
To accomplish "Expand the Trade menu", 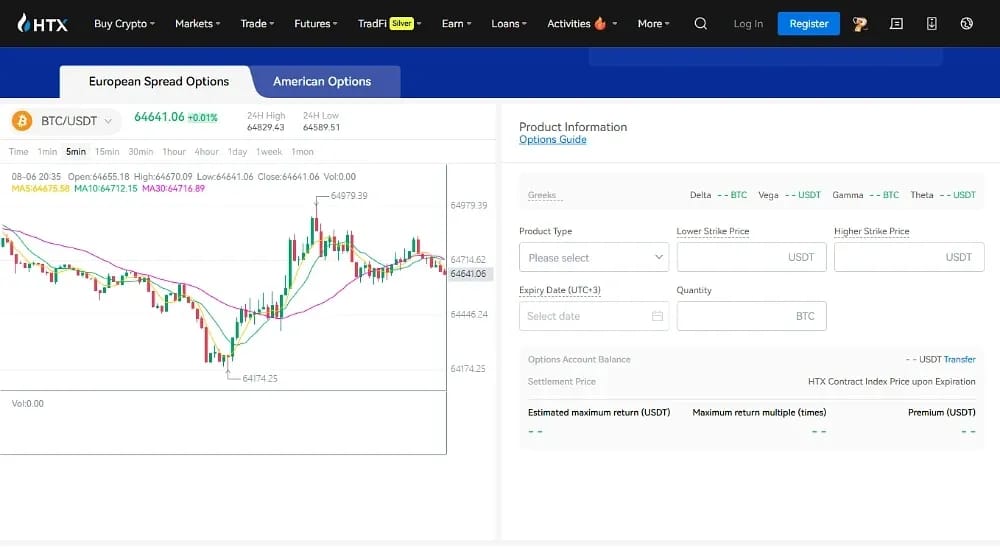I will [257, 24].
